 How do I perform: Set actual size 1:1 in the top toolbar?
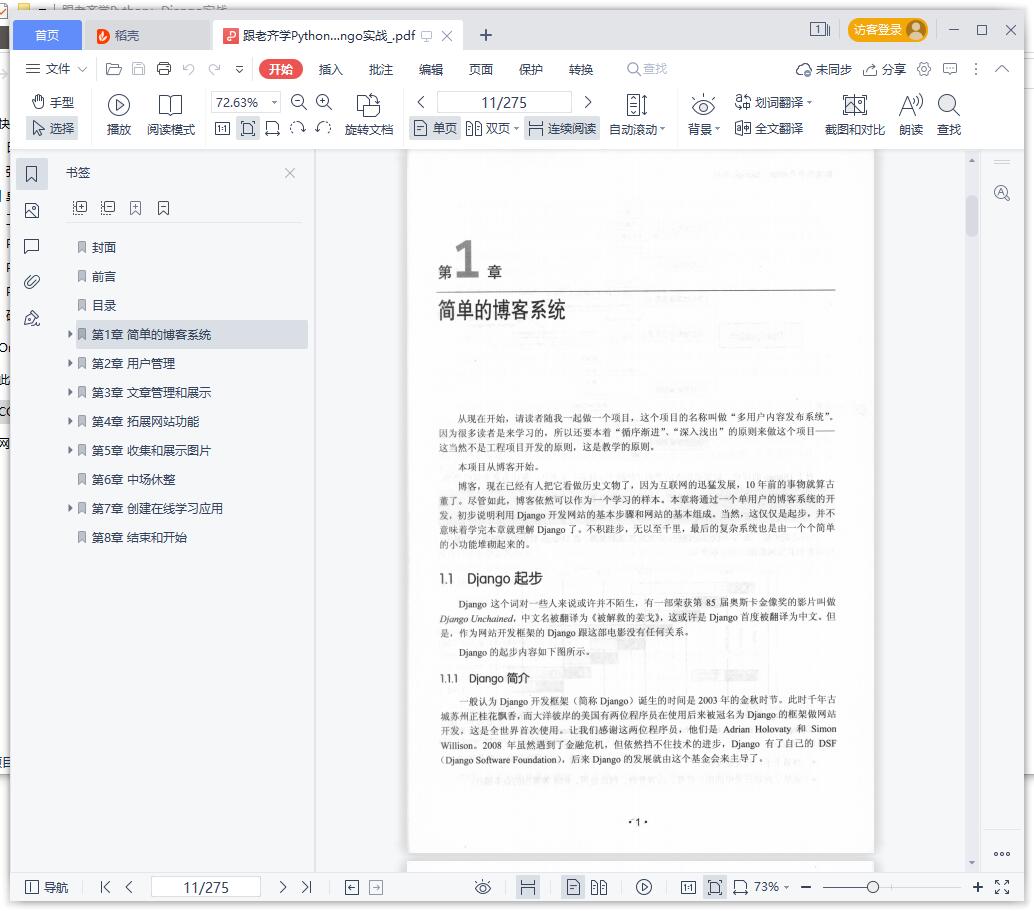[222, 129]
